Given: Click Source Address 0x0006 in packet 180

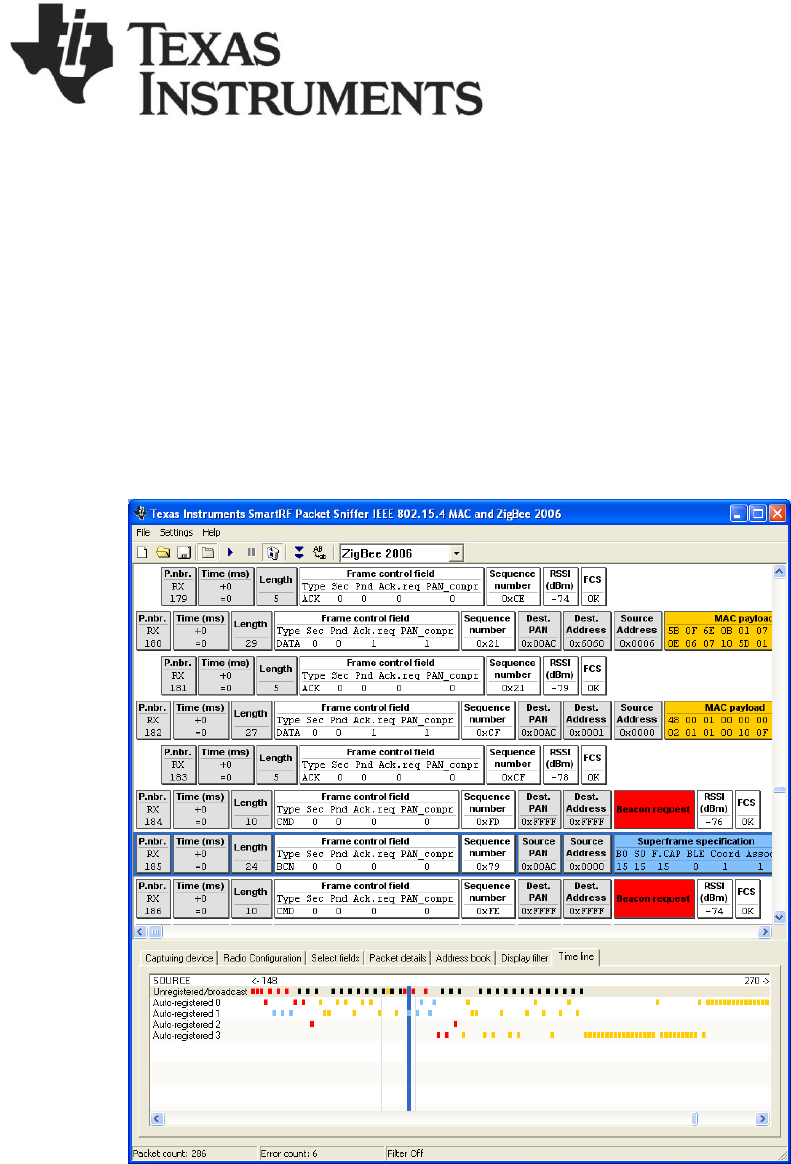Looking at the screenshot, I should 637,631.
